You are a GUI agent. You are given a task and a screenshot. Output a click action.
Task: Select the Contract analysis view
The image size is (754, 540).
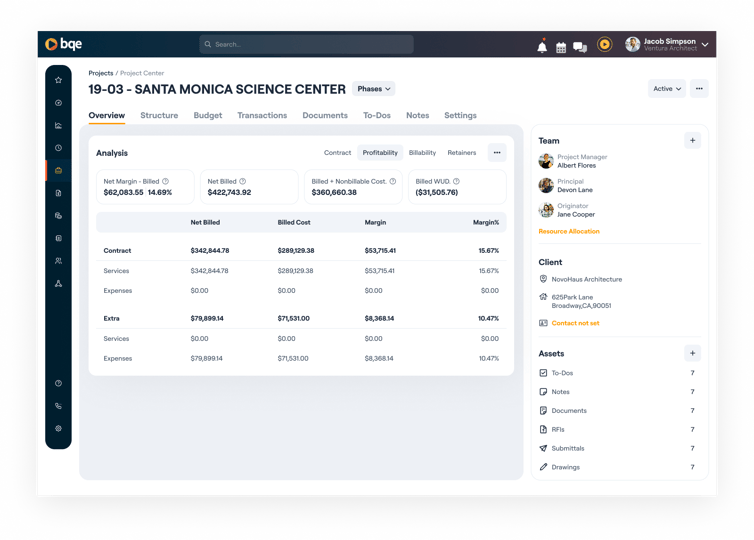(x=338, y=152)
